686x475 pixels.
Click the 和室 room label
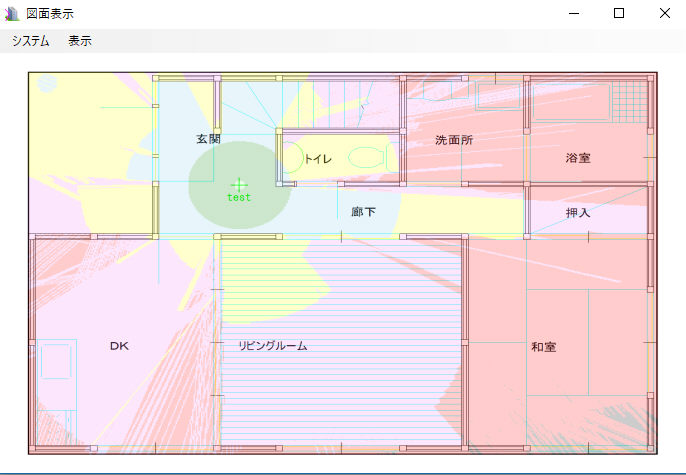coord(544,347)
